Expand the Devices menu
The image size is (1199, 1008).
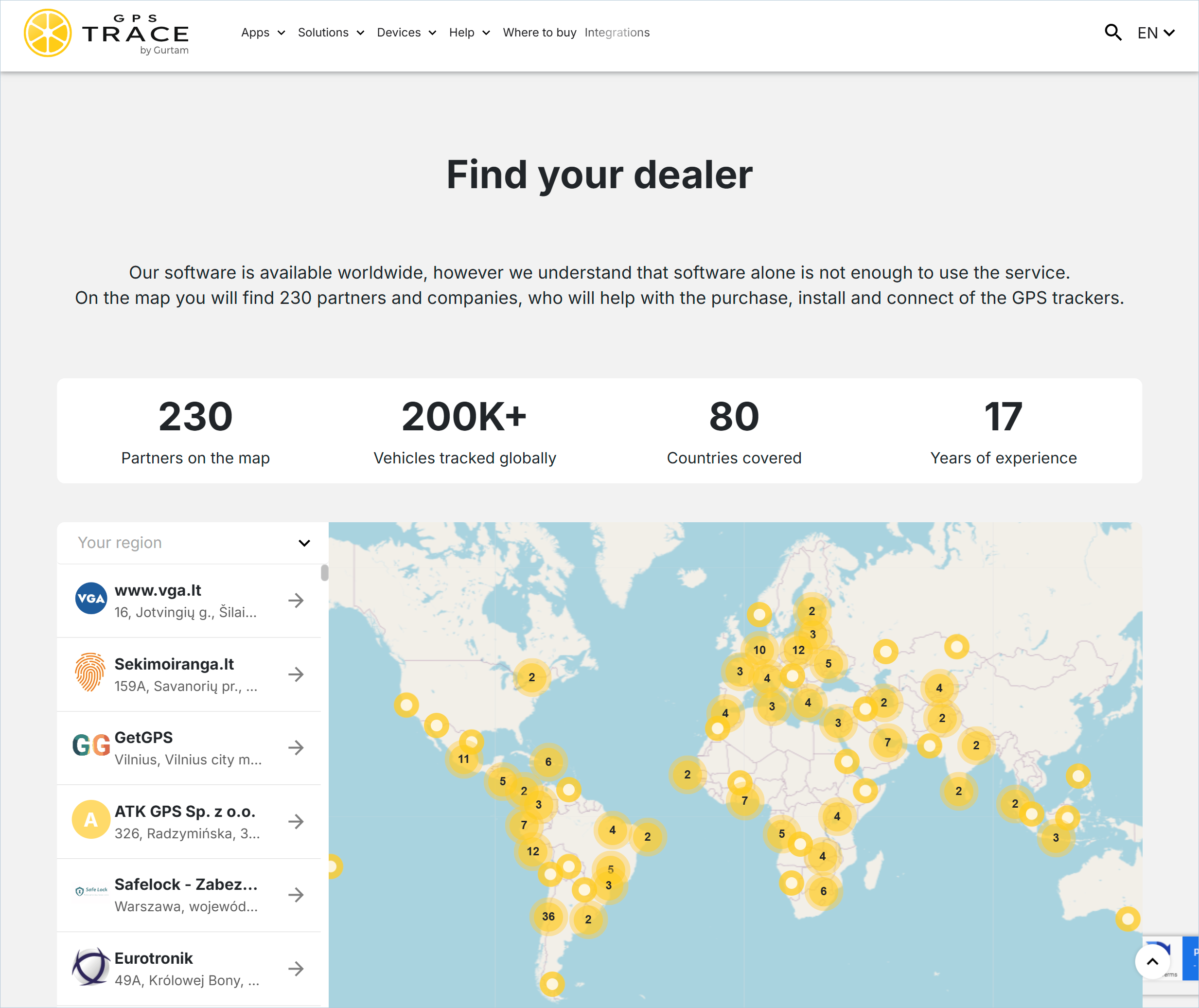coord(406,33)
